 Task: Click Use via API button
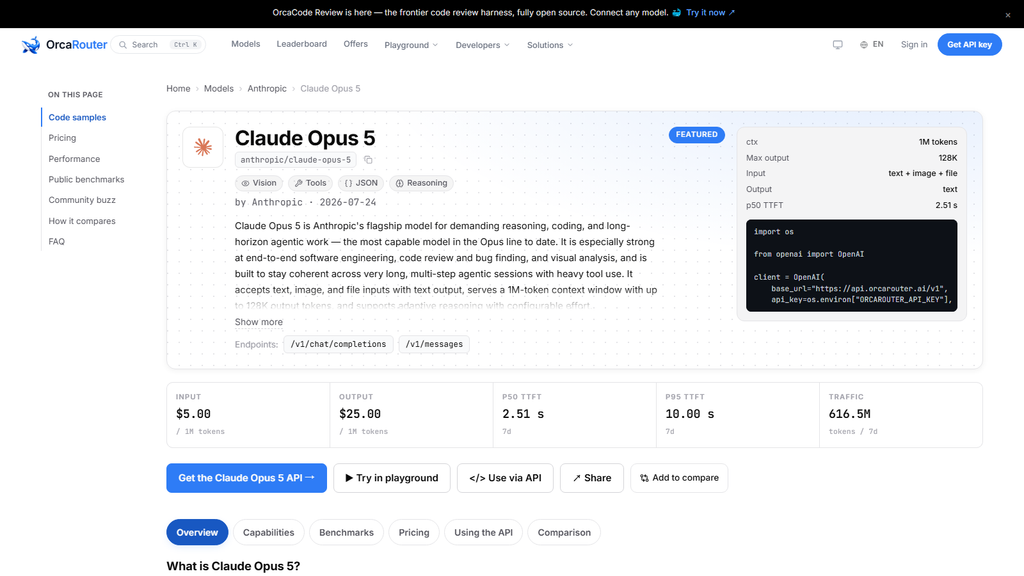(x=505, y=478)
